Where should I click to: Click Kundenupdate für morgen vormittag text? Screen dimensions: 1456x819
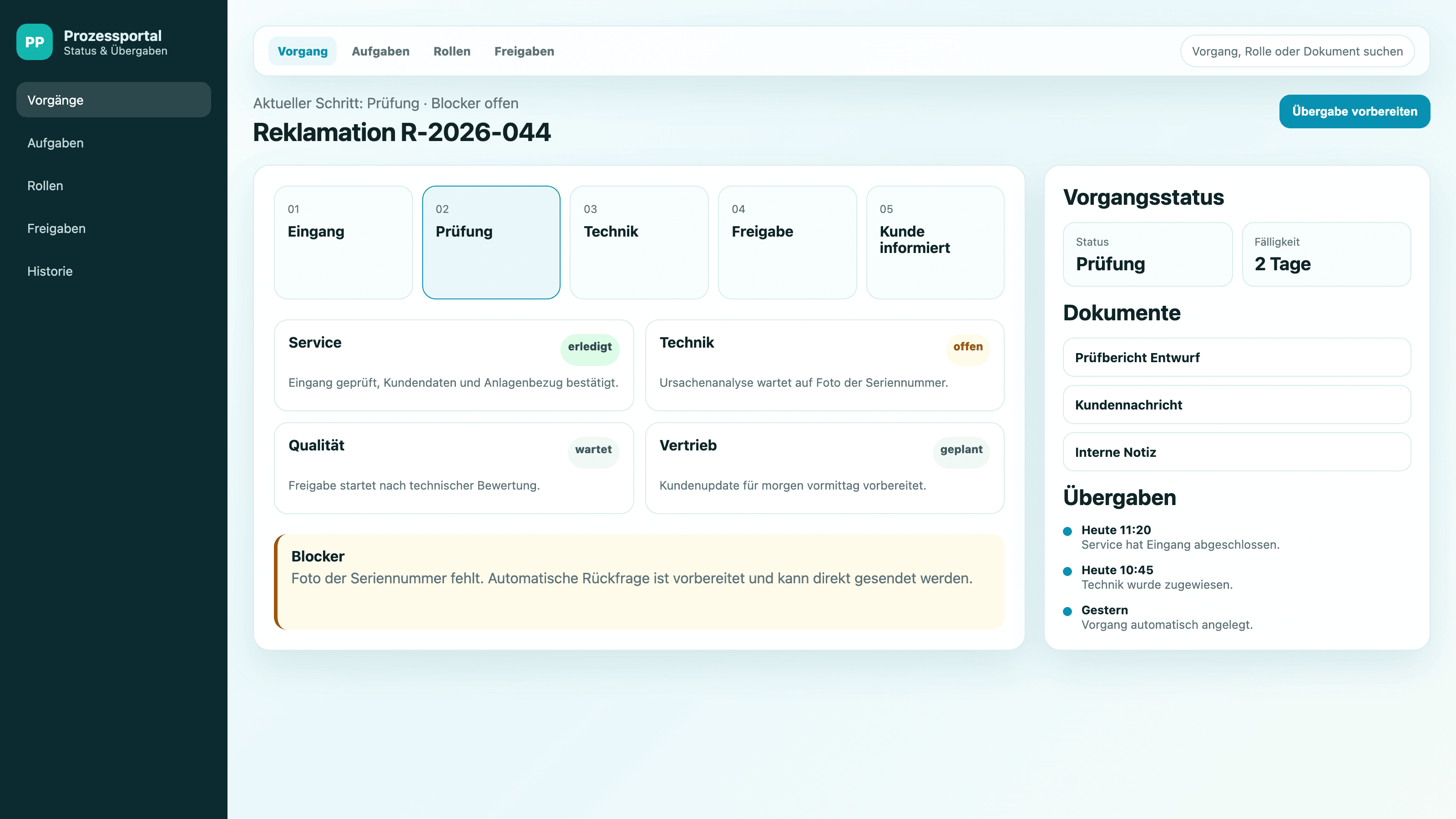click(793, 485)
